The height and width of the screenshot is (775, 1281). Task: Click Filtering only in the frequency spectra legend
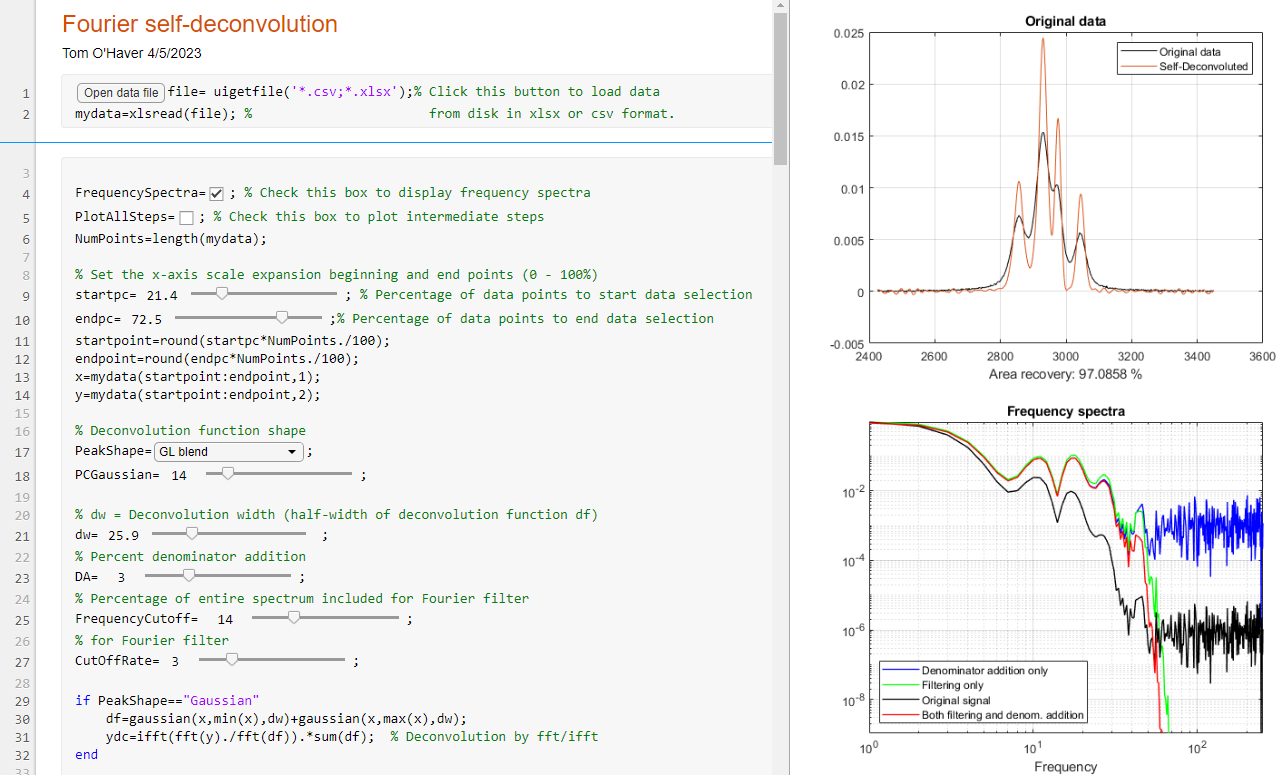click(952, 685)
